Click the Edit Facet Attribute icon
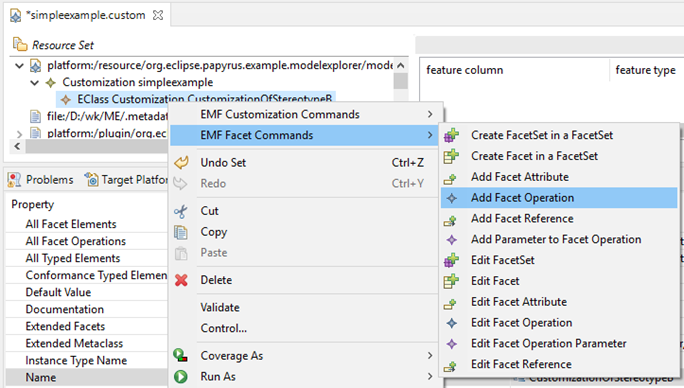 tap(450, 303)
